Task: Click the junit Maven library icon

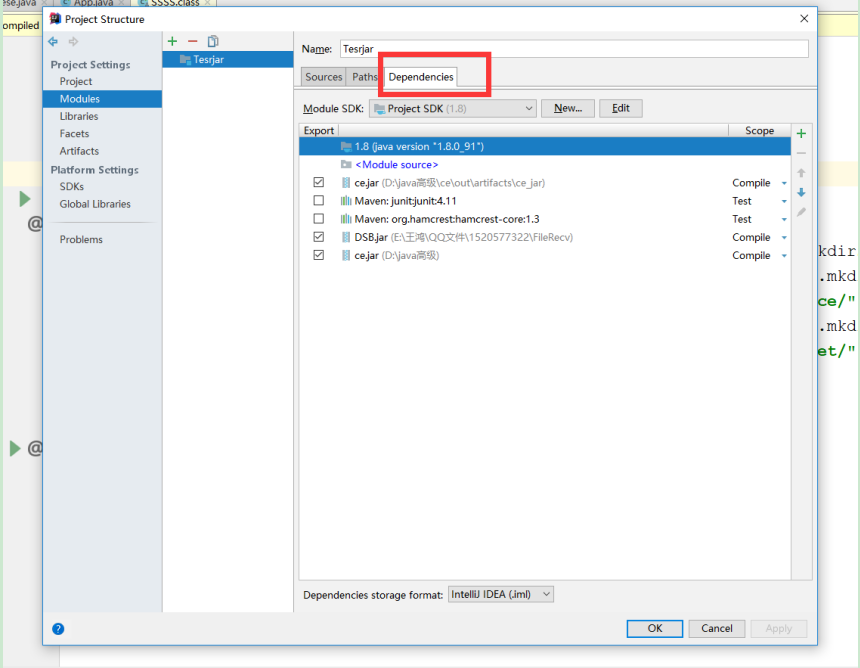Action: coord(346,201)
